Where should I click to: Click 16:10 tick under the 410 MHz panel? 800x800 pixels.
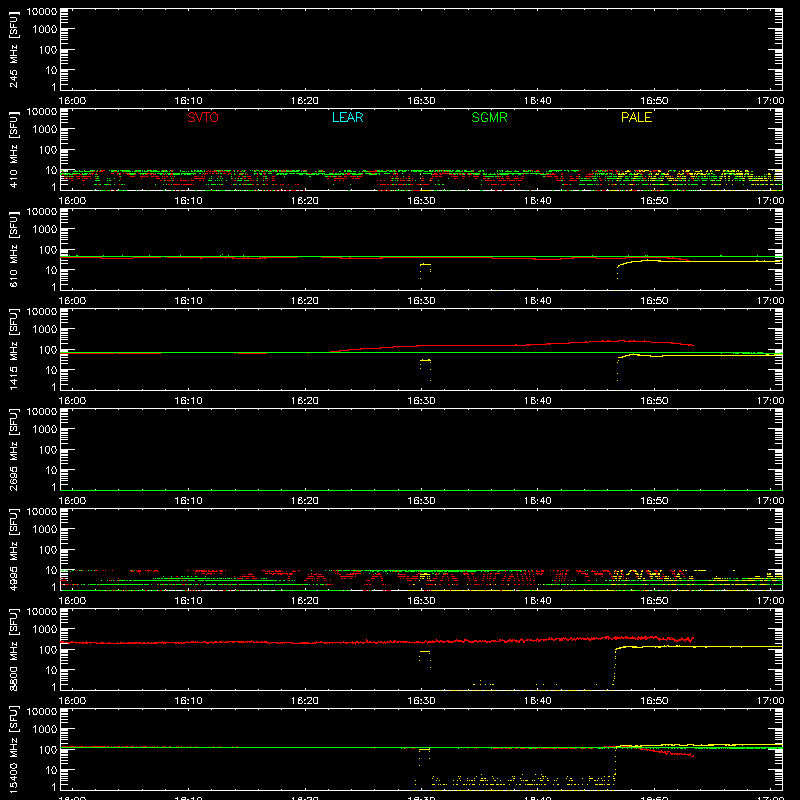(189, 201)
